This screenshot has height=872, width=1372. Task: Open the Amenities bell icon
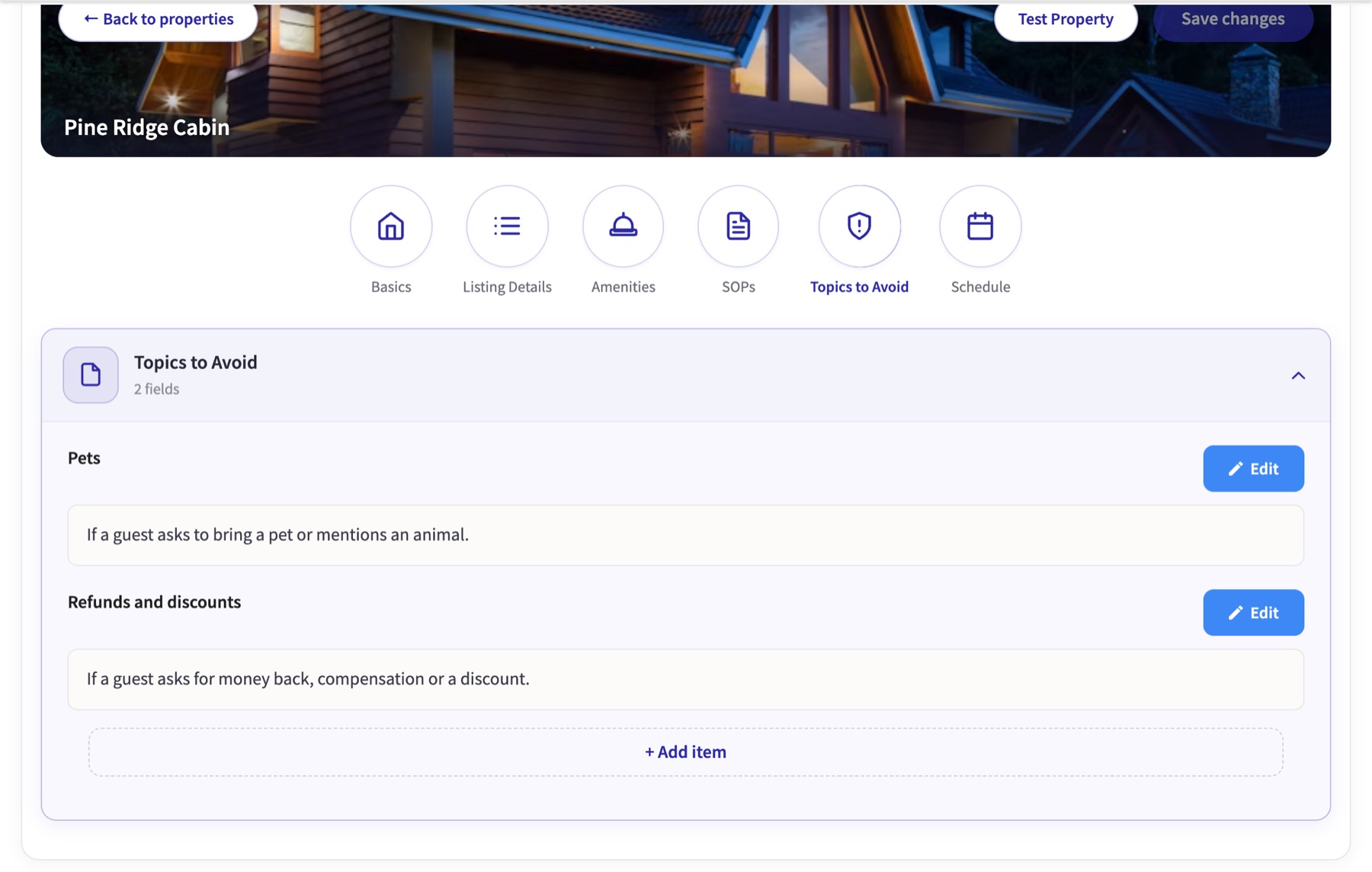click(623, 226)
